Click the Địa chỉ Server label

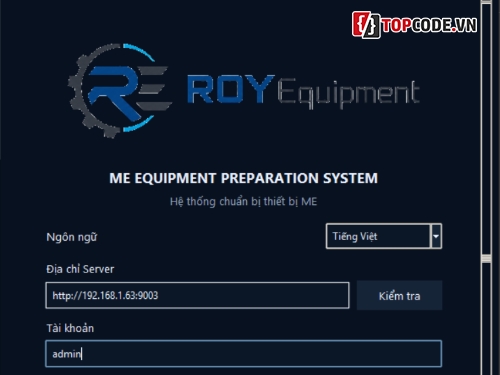(x=80, y=269)
